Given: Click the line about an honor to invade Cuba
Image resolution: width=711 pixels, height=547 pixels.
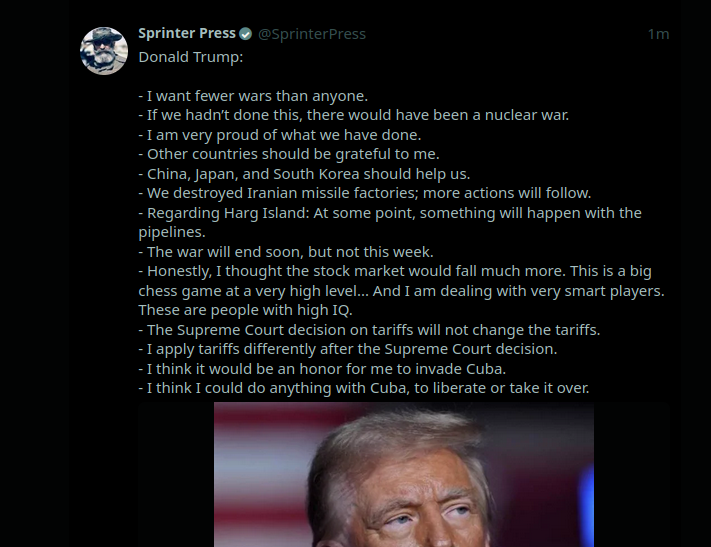Looking at the screenshot, I should point(322,369).
